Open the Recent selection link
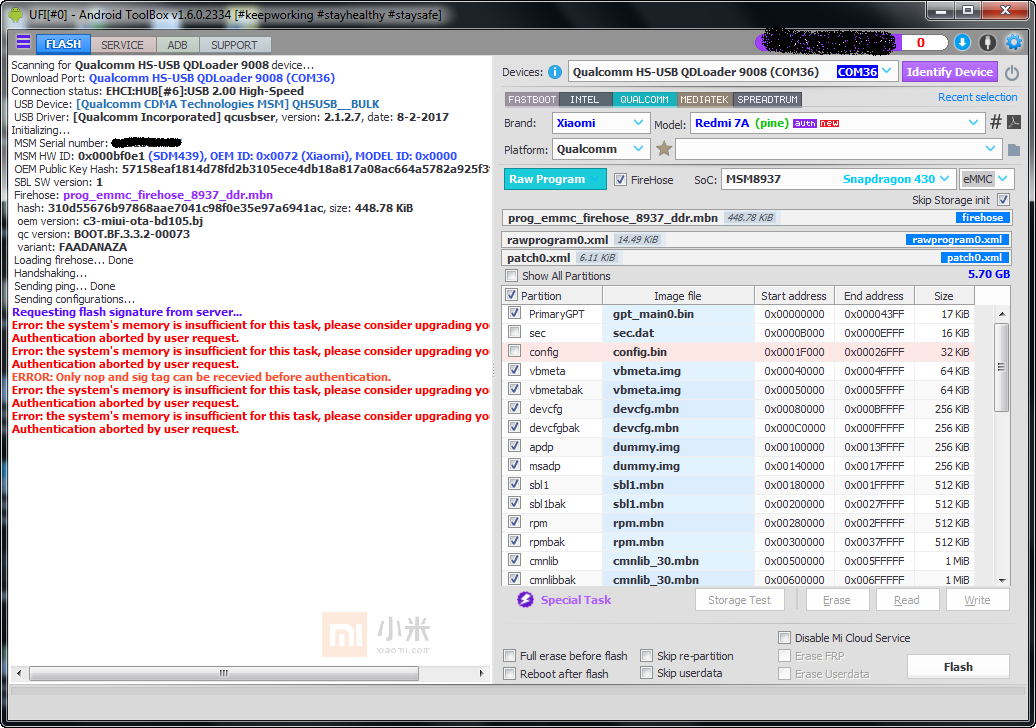 [x=977, y=97]
